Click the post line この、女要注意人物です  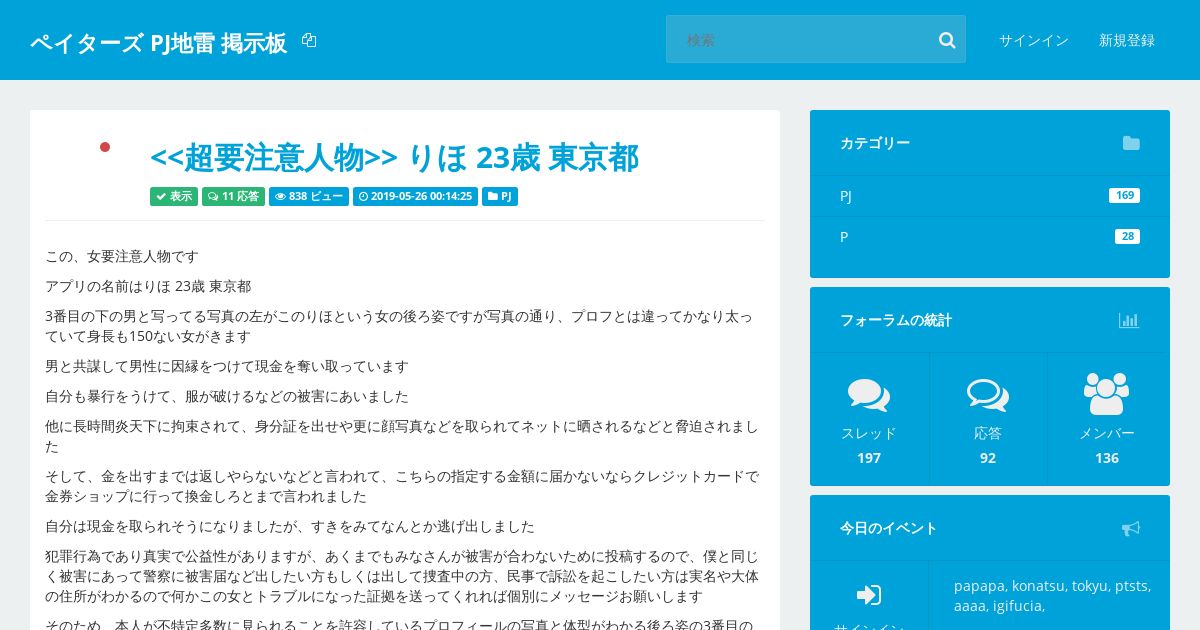pos(122,256)
